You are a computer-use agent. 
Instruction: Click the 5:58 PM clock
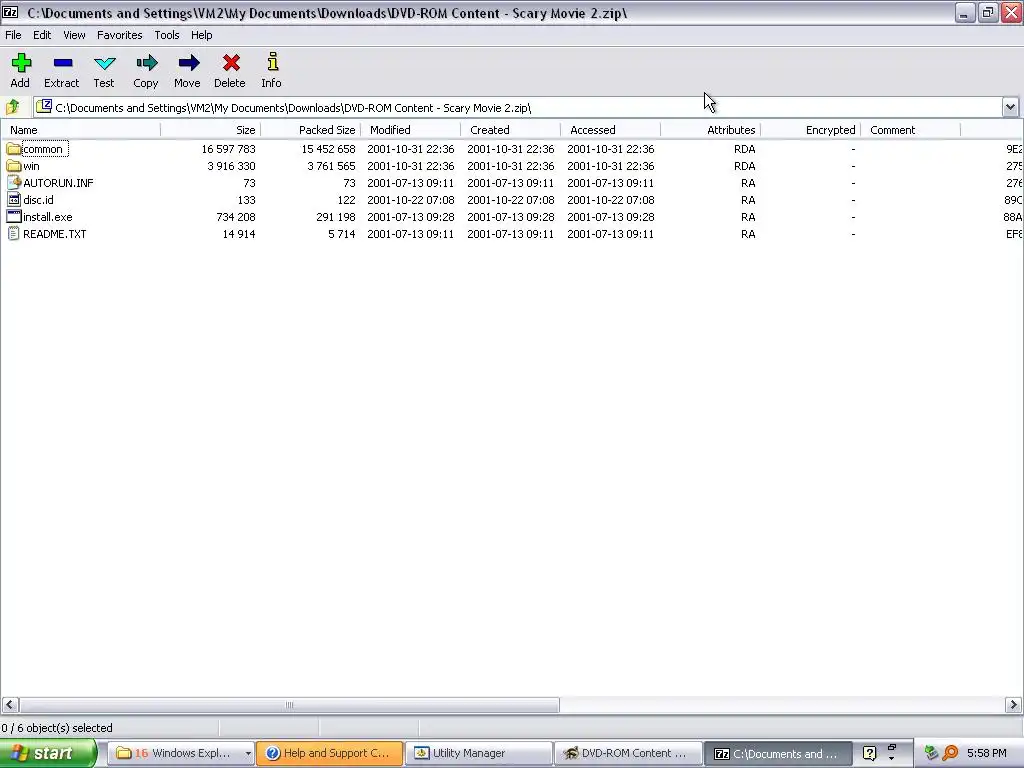987,753
